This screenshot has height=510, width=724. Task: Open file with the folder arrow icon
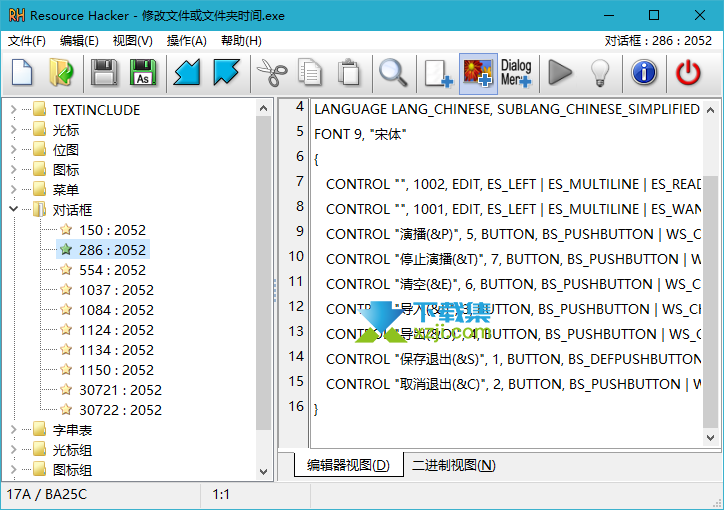[61, 73]
